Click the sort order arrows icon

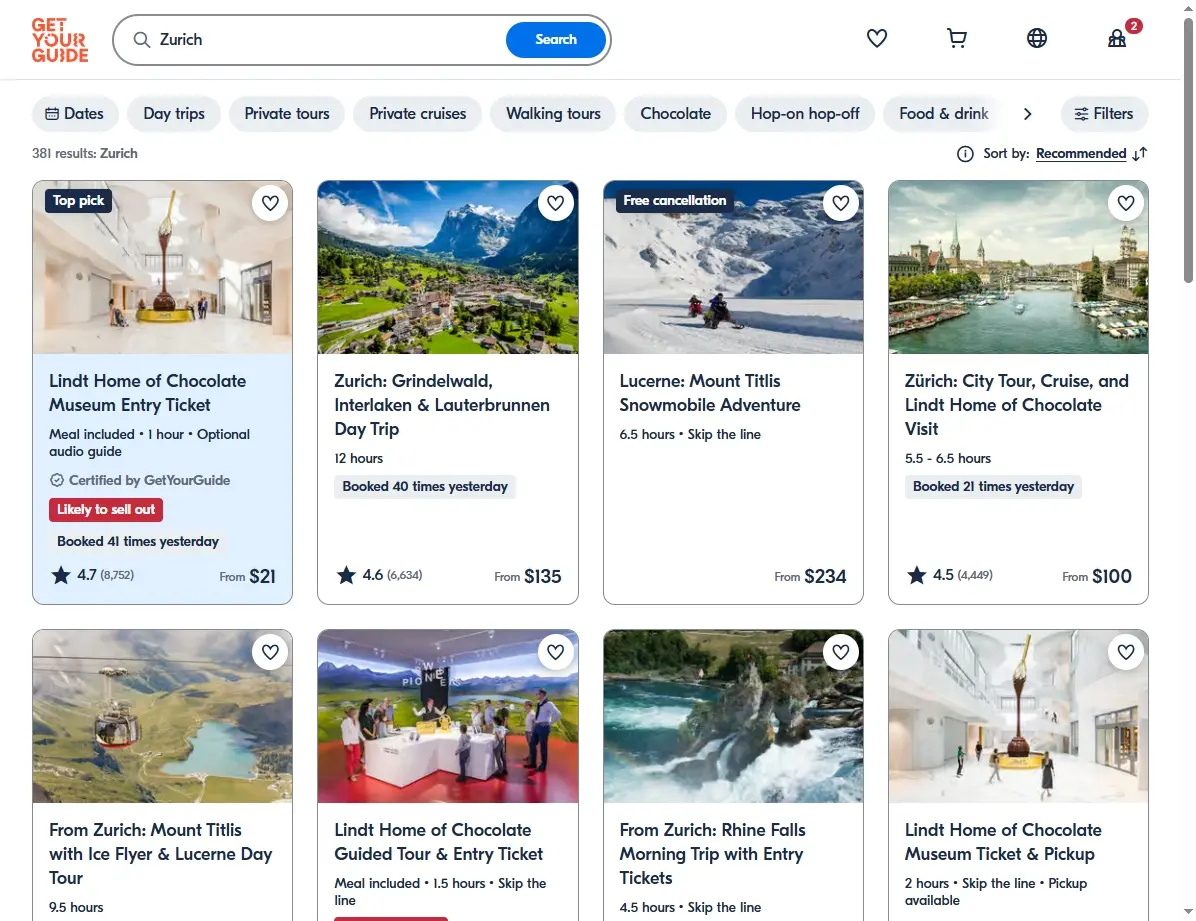pos(1140,154)
